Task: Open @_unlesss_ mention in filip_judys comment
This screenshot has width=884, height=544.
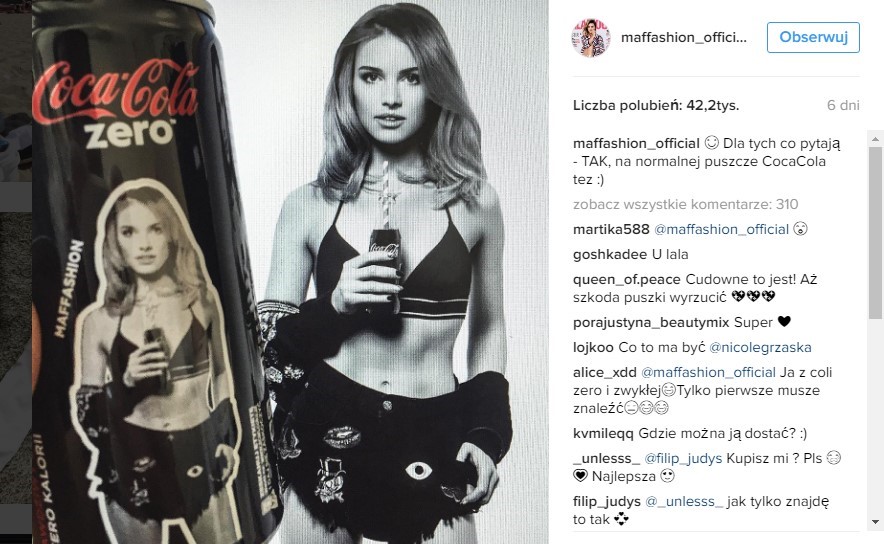Action: pos(684,501)
